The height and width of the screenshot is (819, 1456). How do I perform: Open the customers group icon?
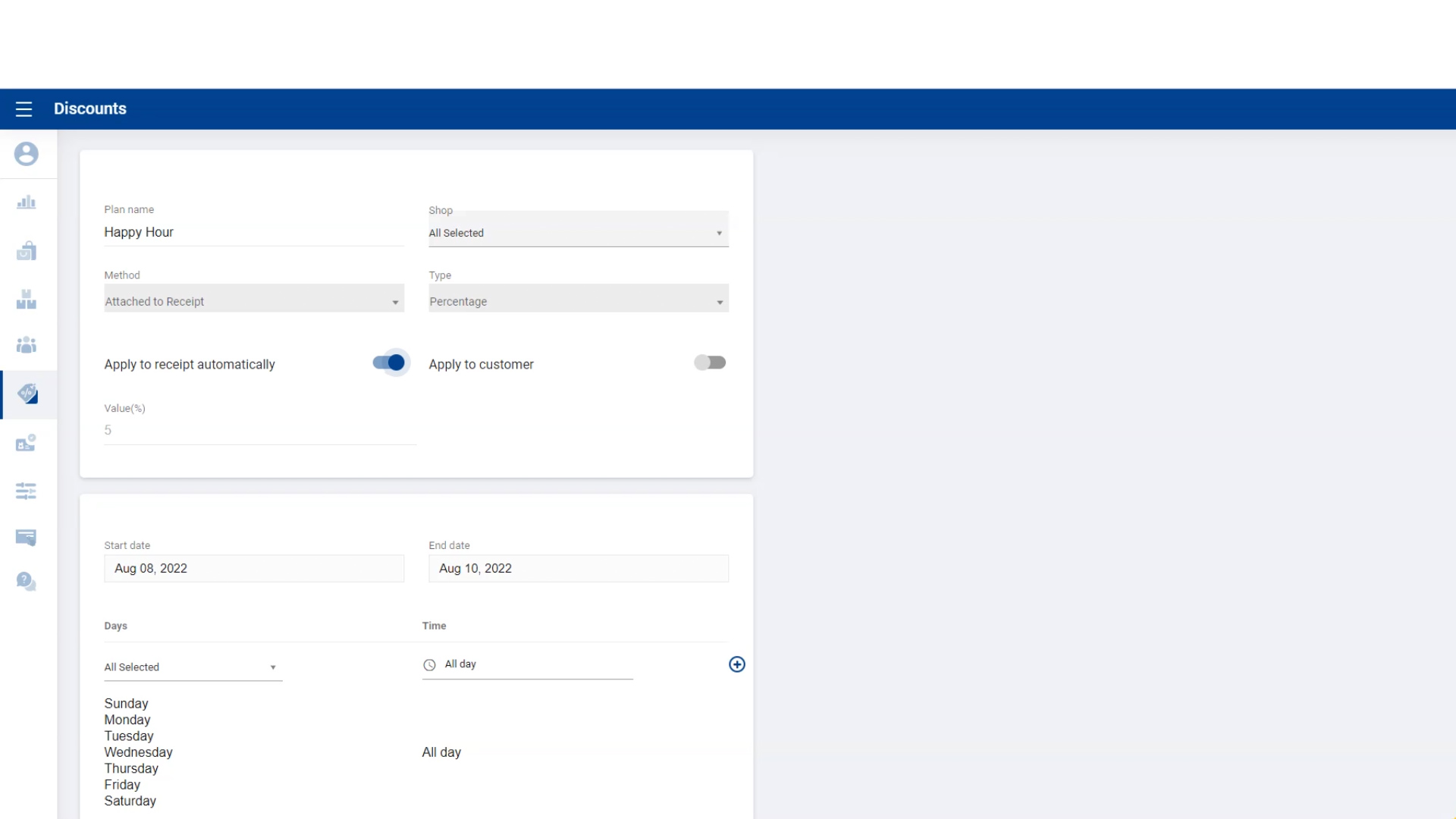click(27, 346)
